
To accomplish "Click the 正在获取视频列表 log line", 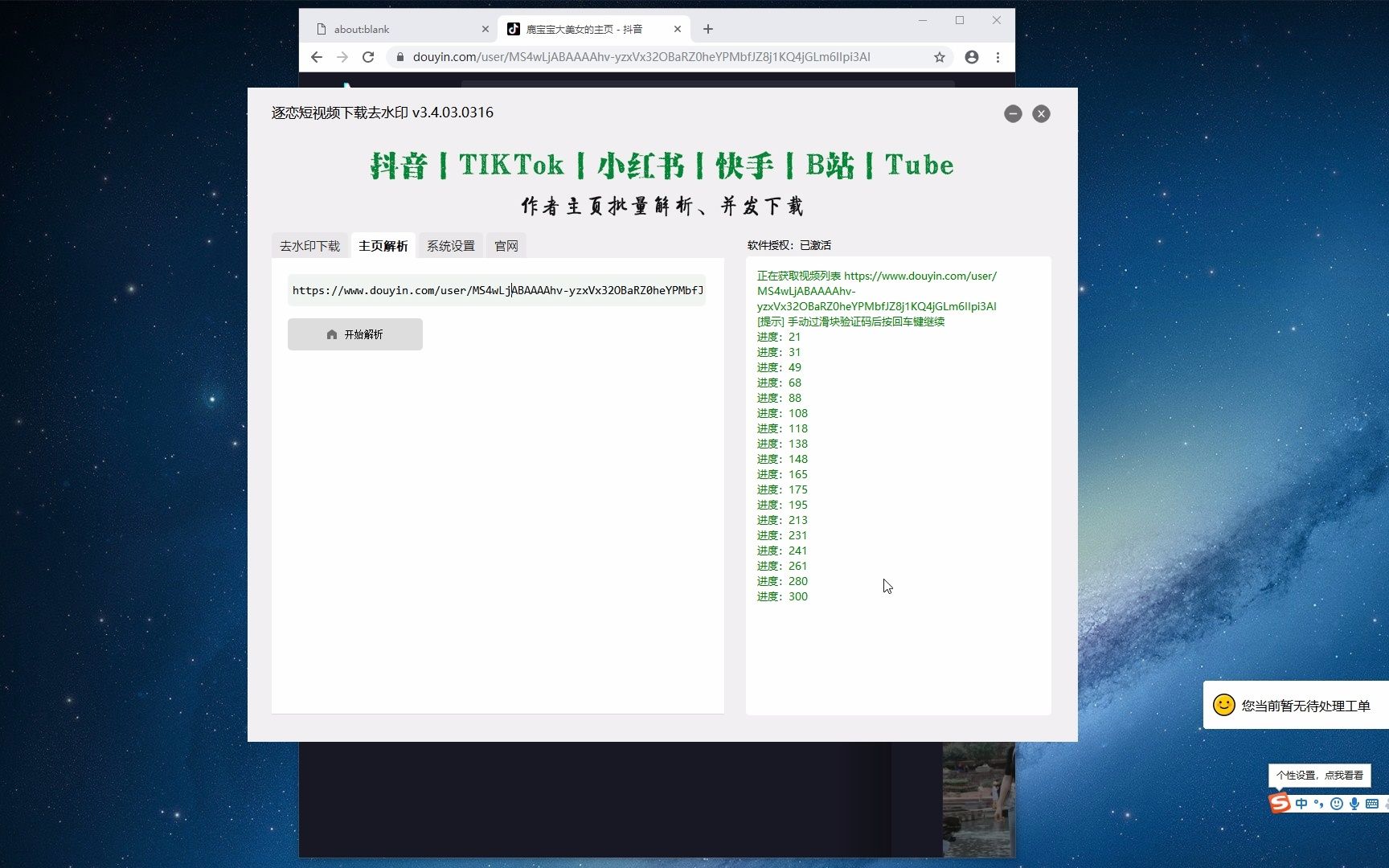I will tap(877, 291).
